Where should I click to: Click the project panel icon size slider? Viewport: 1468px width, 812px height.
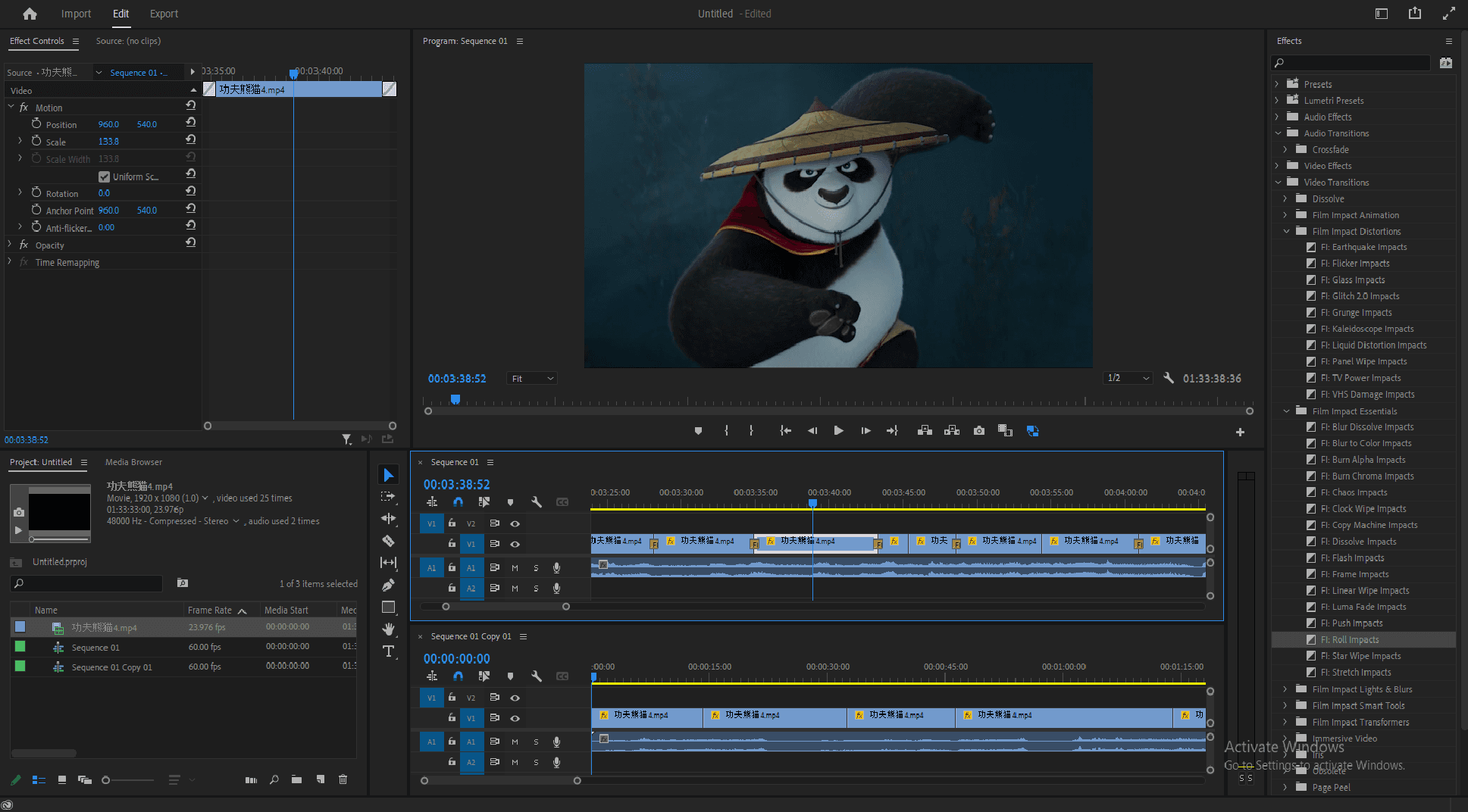tap(106, 779)
